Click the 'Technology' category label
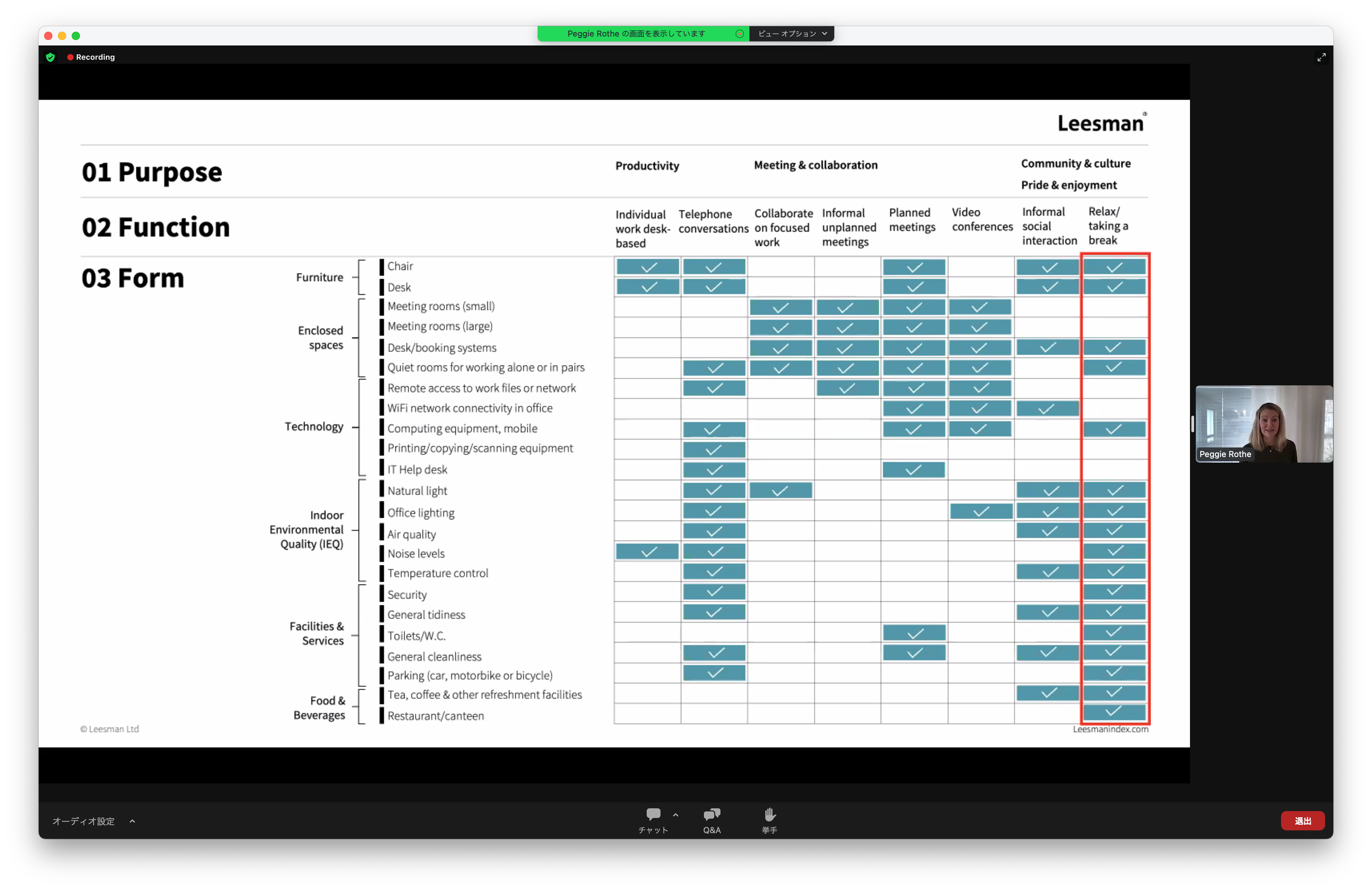1372x890 pixels. click(314, 426)
